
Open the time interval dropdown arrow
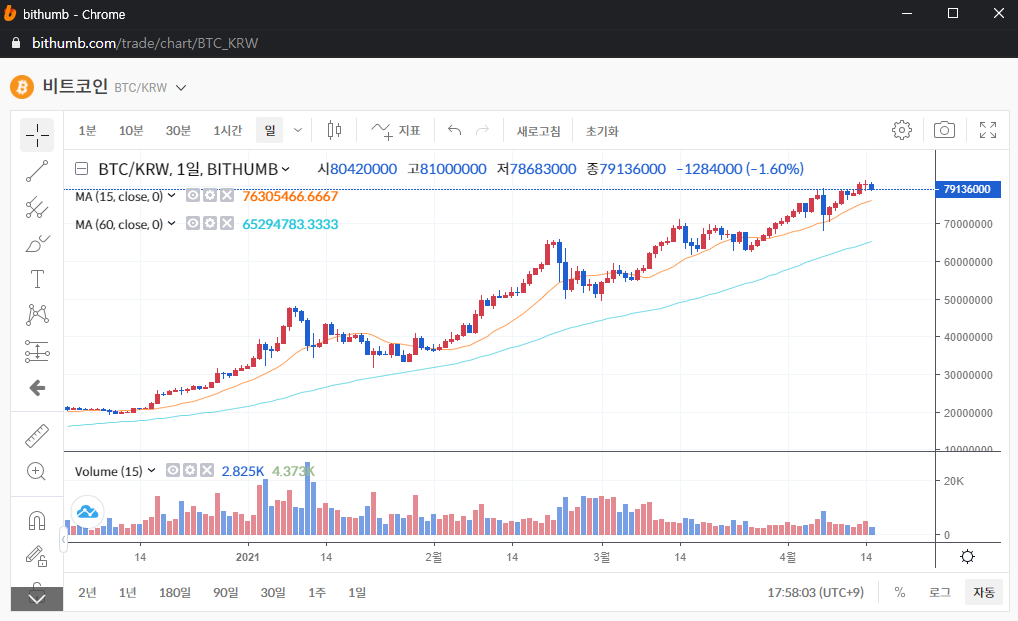click(x=298, y=130)
